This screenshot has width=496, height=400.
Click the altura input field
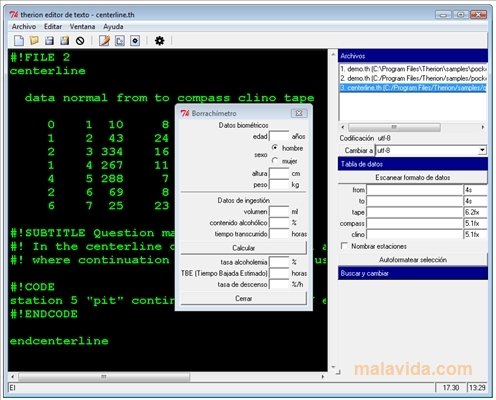(279, 173)
